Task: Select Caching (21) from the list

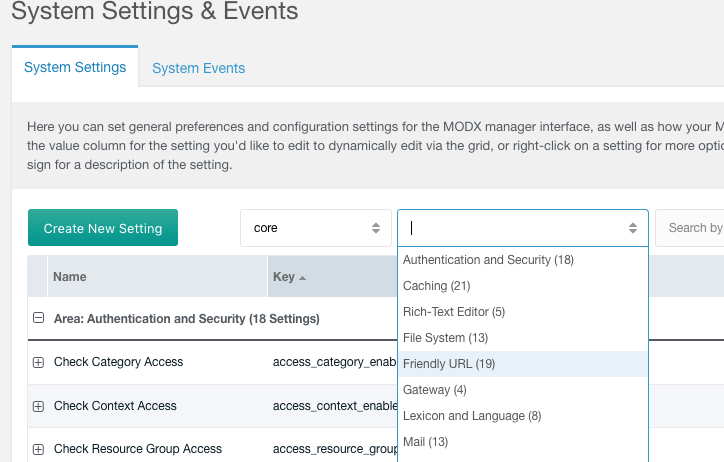Action: pyautogui.click(x=523, y=286)
